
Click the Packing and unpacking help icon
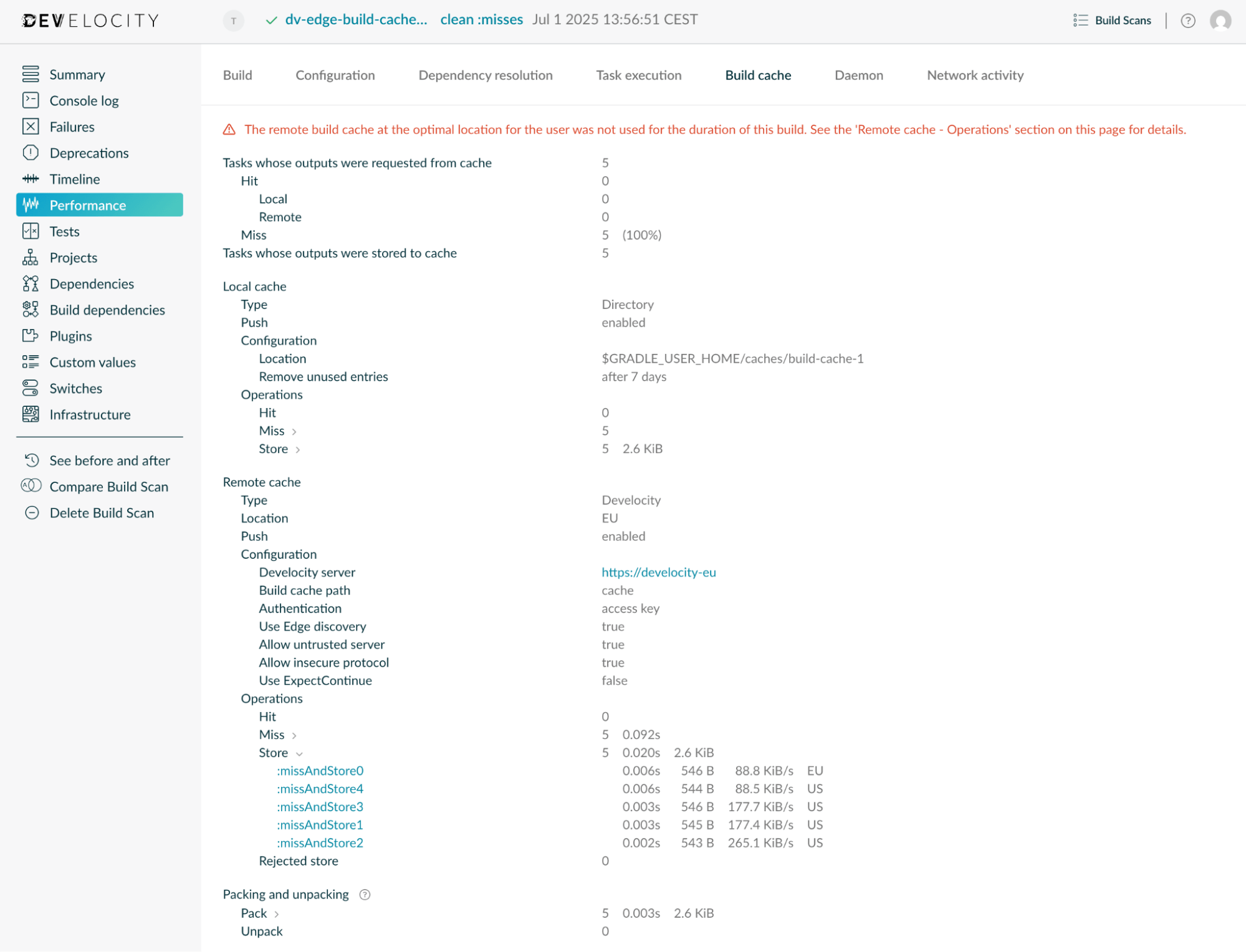pyautogui.click(x=365, y=894)
